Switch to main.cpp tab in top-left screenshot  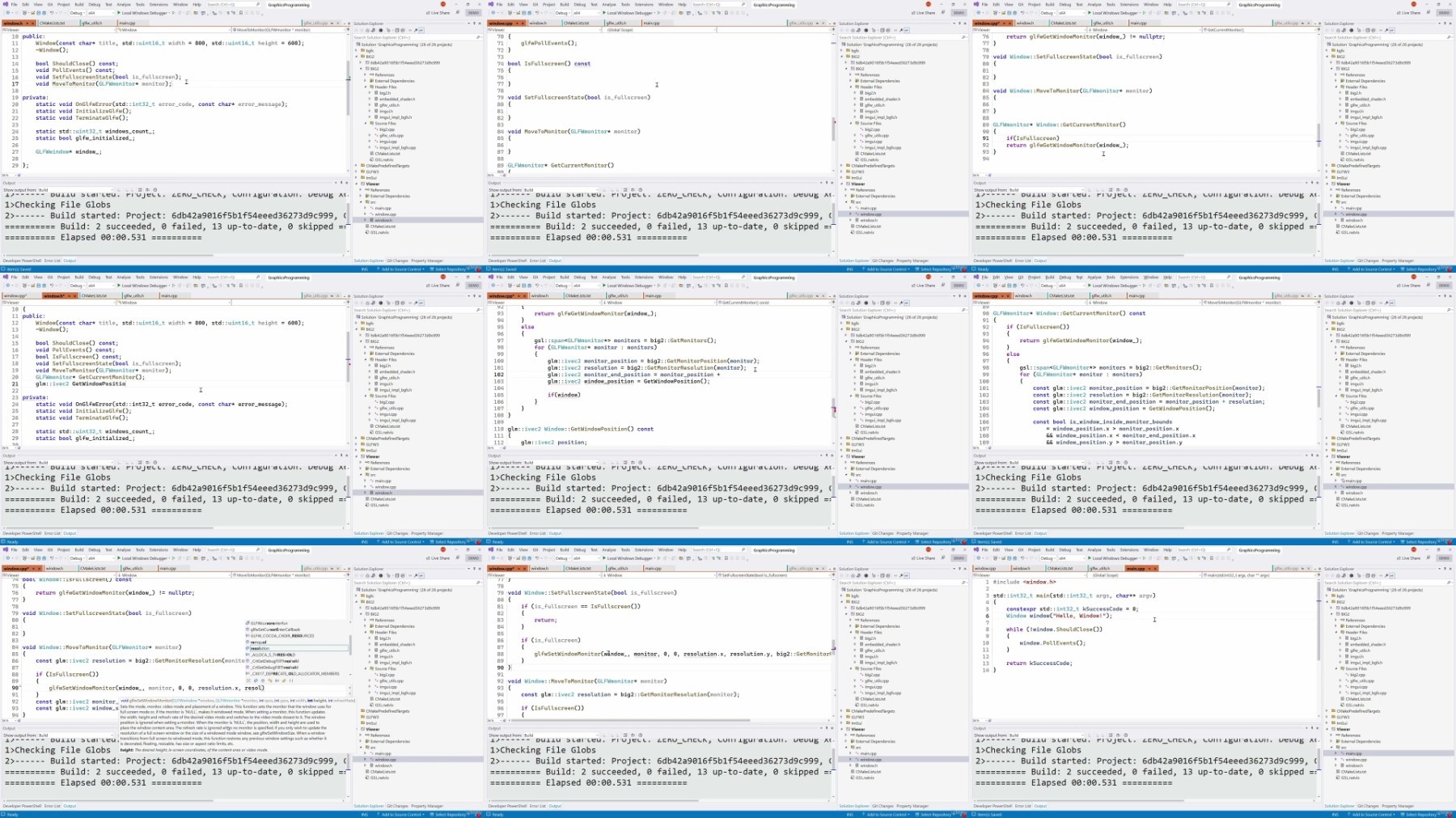point(128,23)
